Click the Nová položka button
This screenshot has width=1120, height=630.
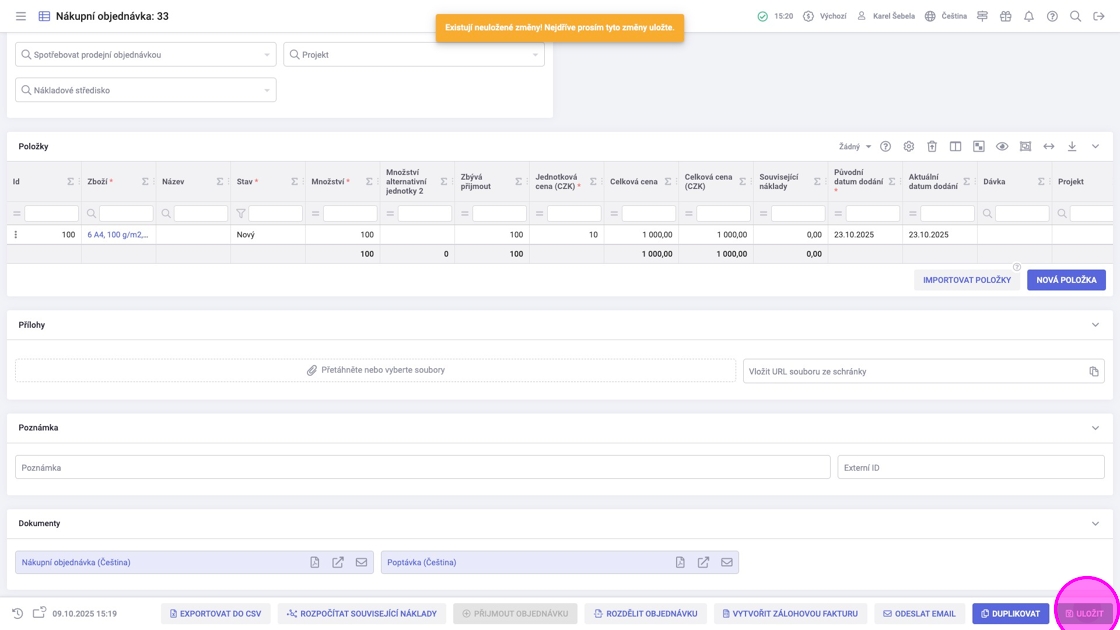click(x=1066, y=280)
